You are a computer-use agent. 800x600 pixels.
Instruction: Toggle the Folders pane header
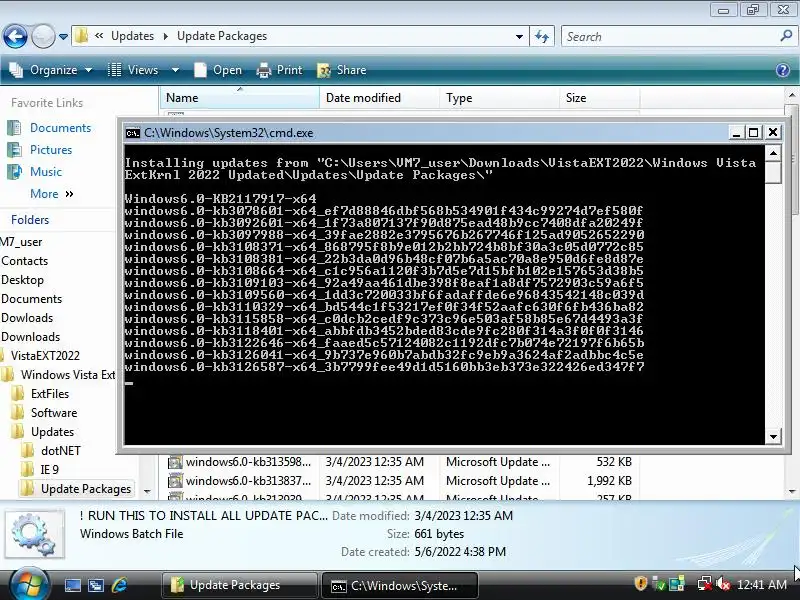(30, 219)
